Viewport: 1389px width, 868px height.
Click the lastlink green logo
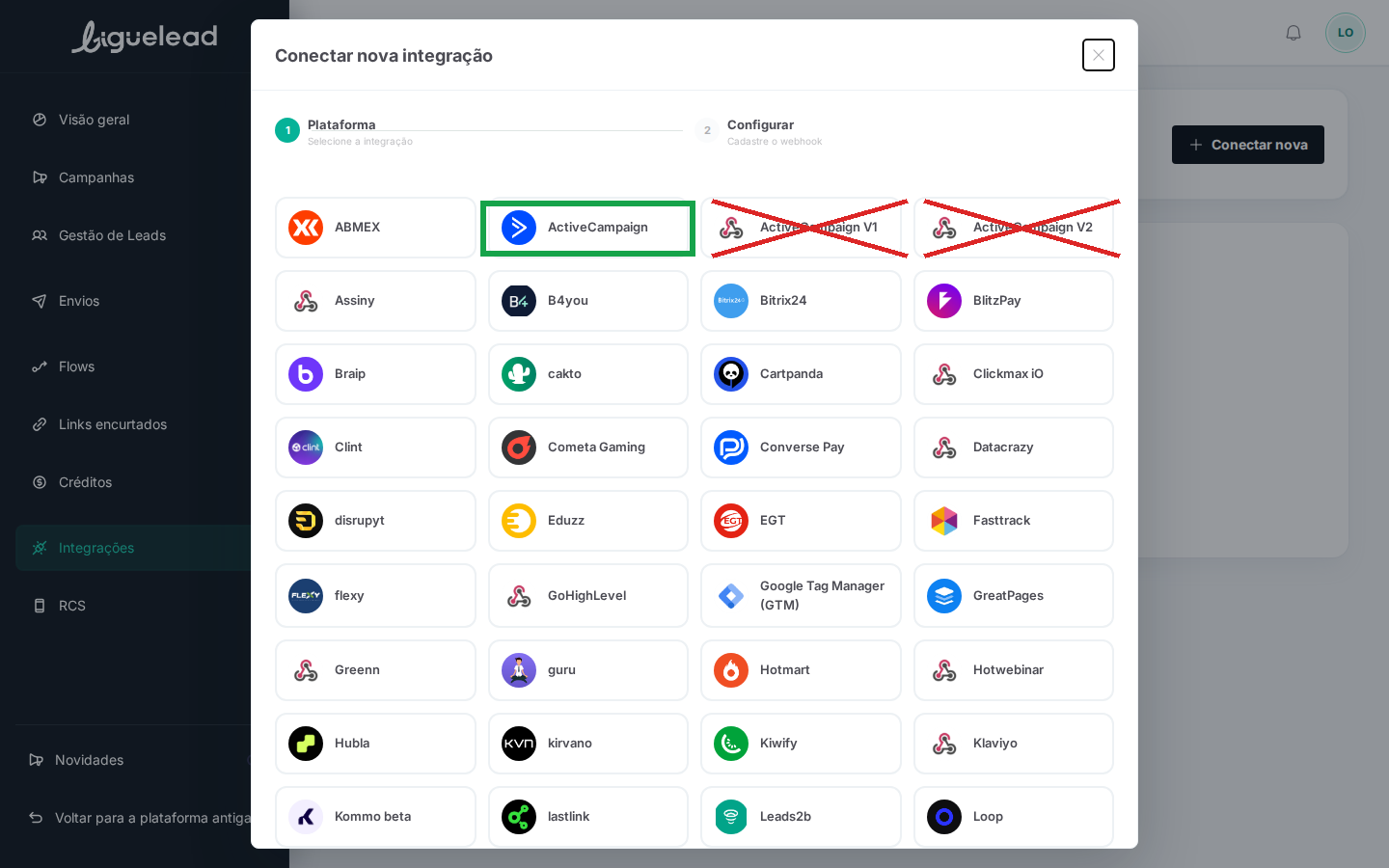click(x=519, y=817)
